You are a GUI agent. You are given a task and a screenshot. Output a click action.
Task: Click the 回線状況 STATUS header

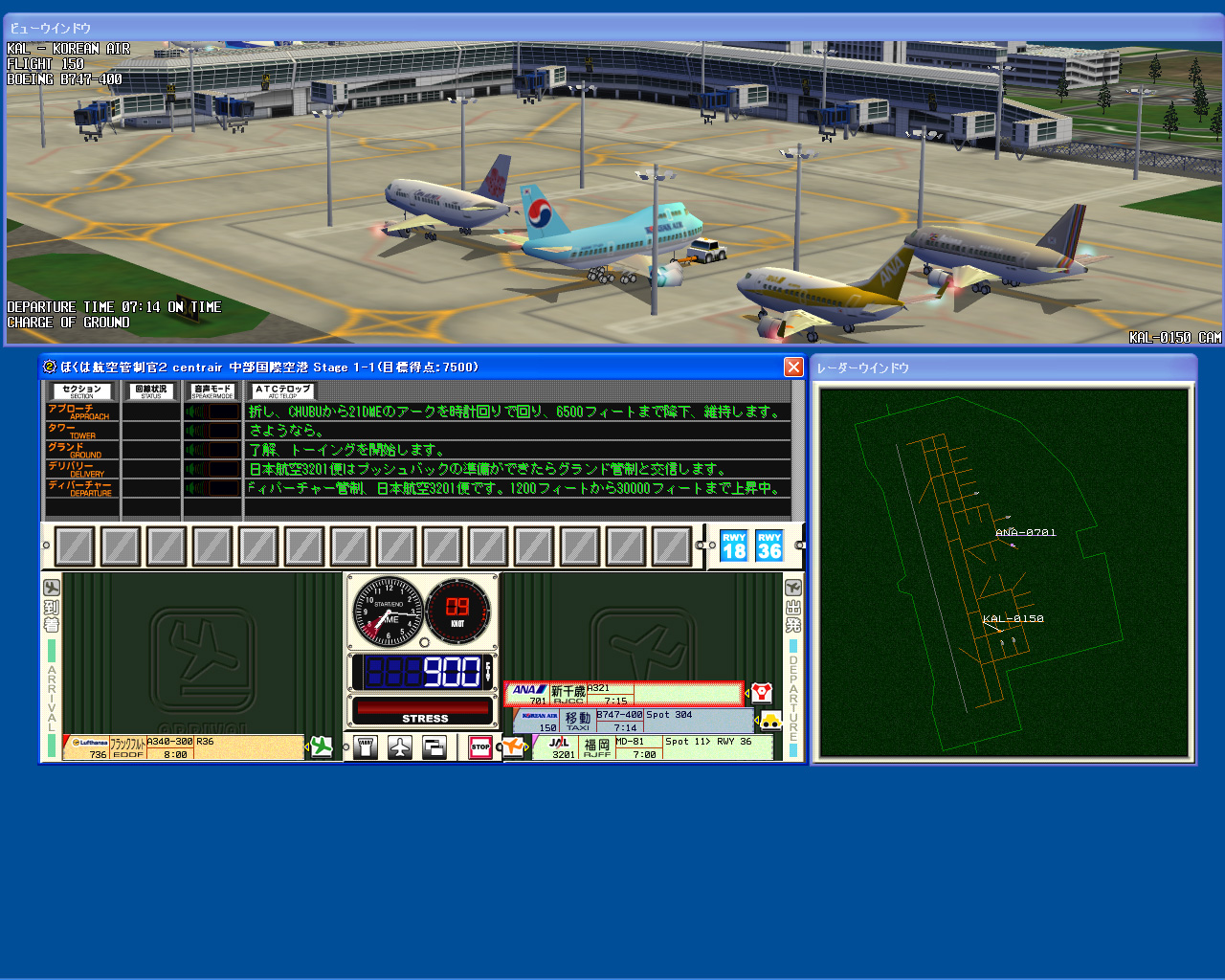151,391
